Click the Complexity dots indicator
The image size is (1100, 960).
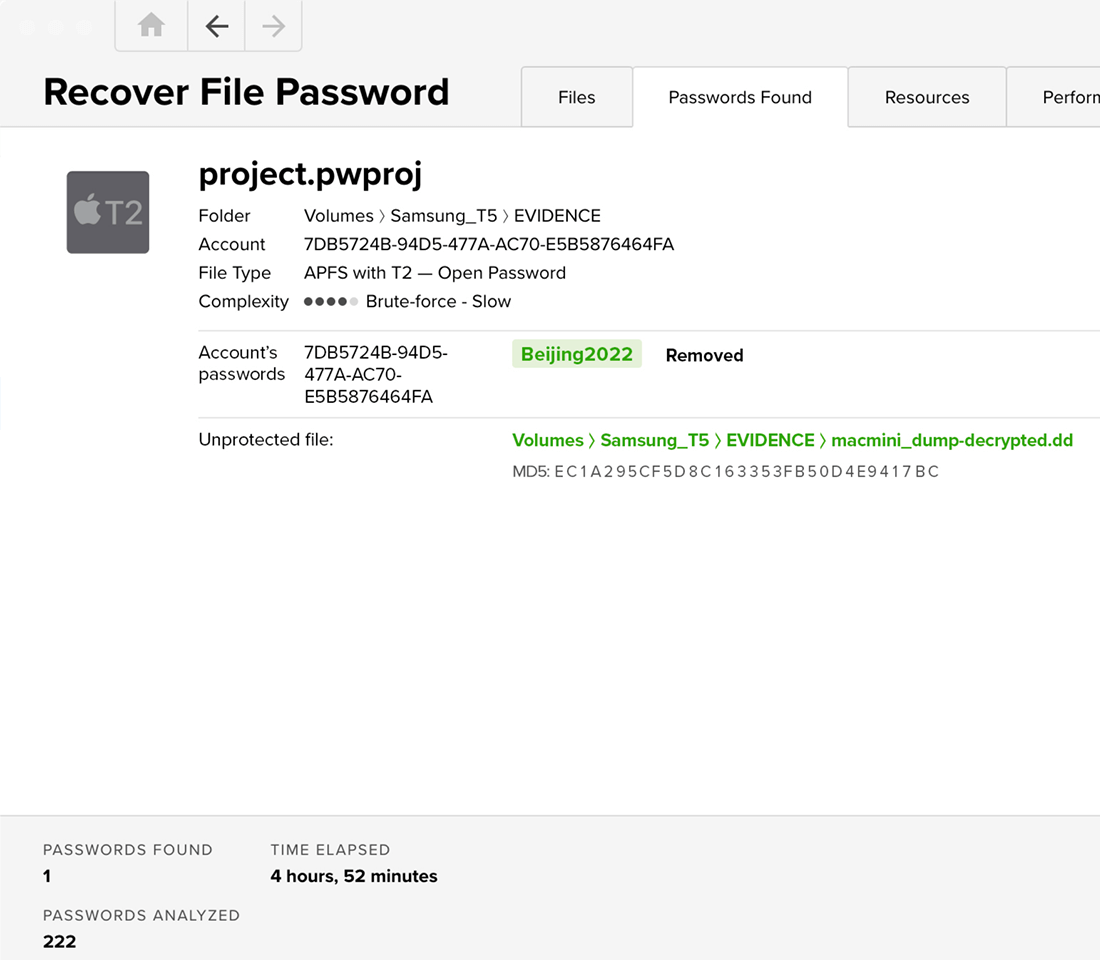(x=331, y=302)
